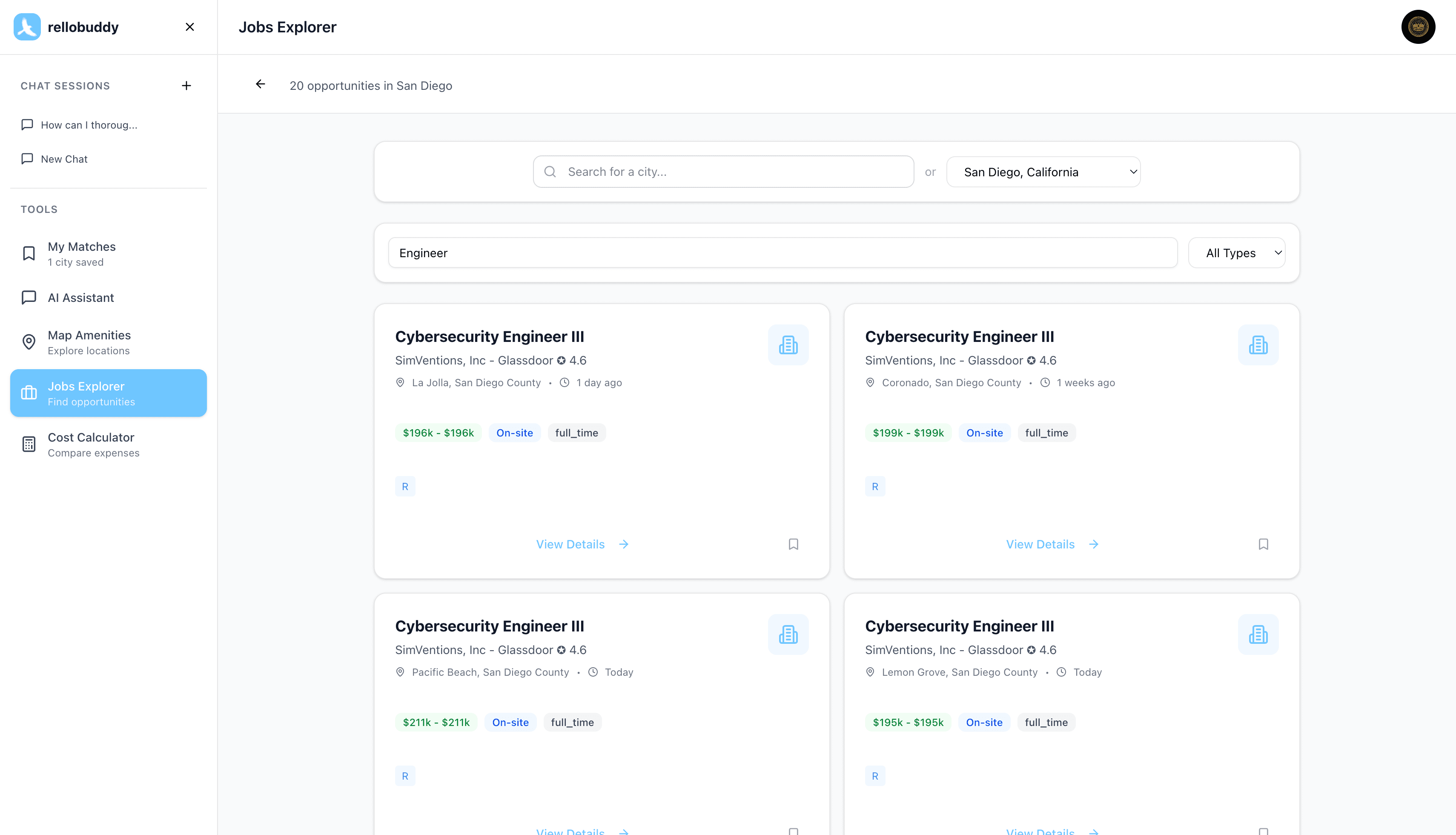
Task: Click company building icon on La Jolla job
Action: point(788,344)
